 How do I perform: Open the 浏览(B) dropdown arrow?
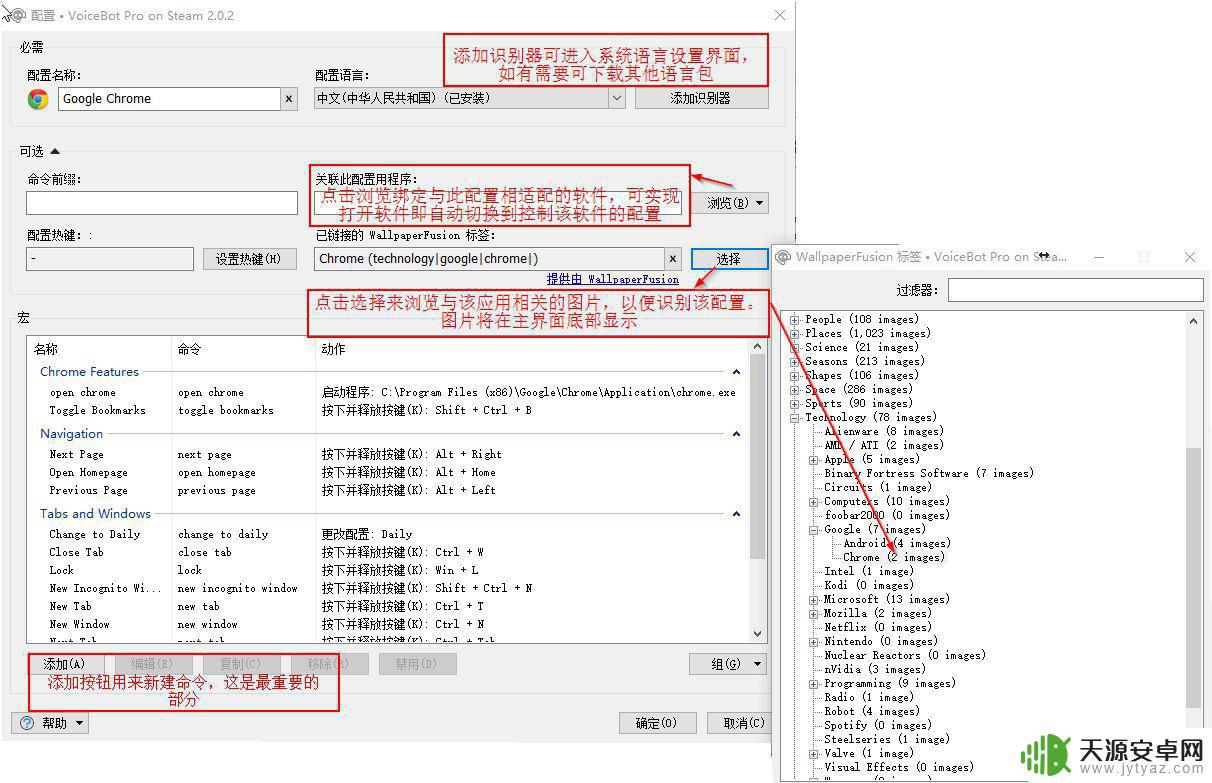[761, 204]
